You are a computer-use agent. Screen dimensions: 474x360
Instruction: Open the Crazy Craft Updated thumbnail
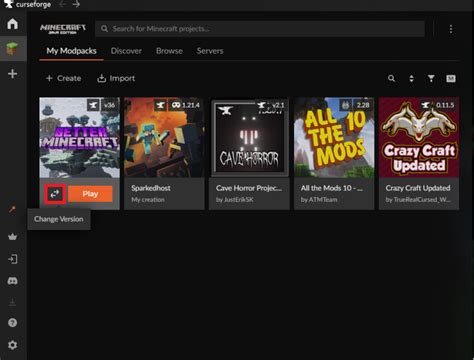419,137
